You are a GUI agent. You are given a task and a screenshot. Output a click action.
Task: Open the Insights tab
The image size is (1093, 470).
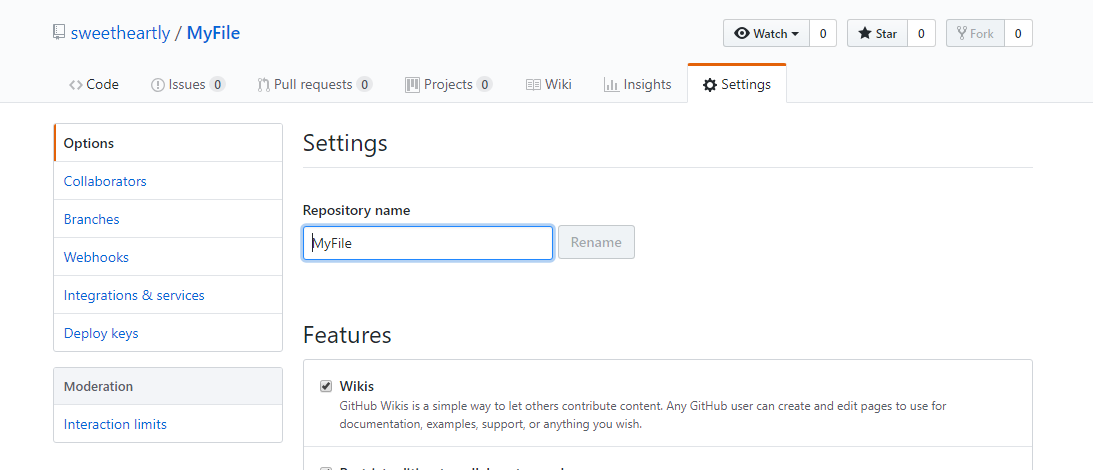[x=637, y=84]
